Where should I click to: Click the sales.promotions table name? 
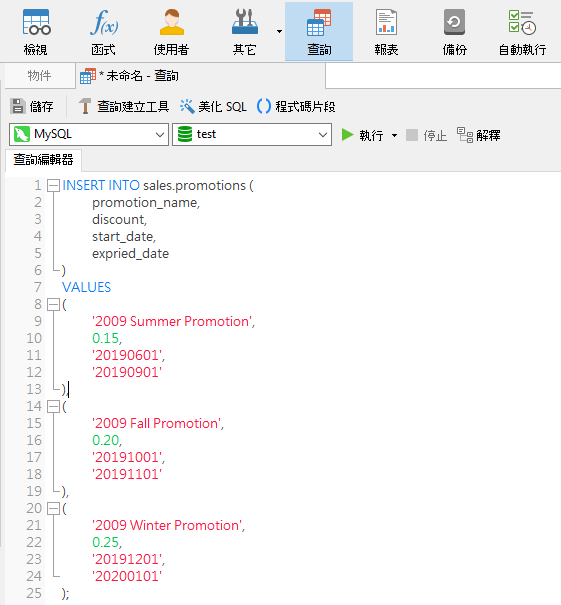point(194,186)
